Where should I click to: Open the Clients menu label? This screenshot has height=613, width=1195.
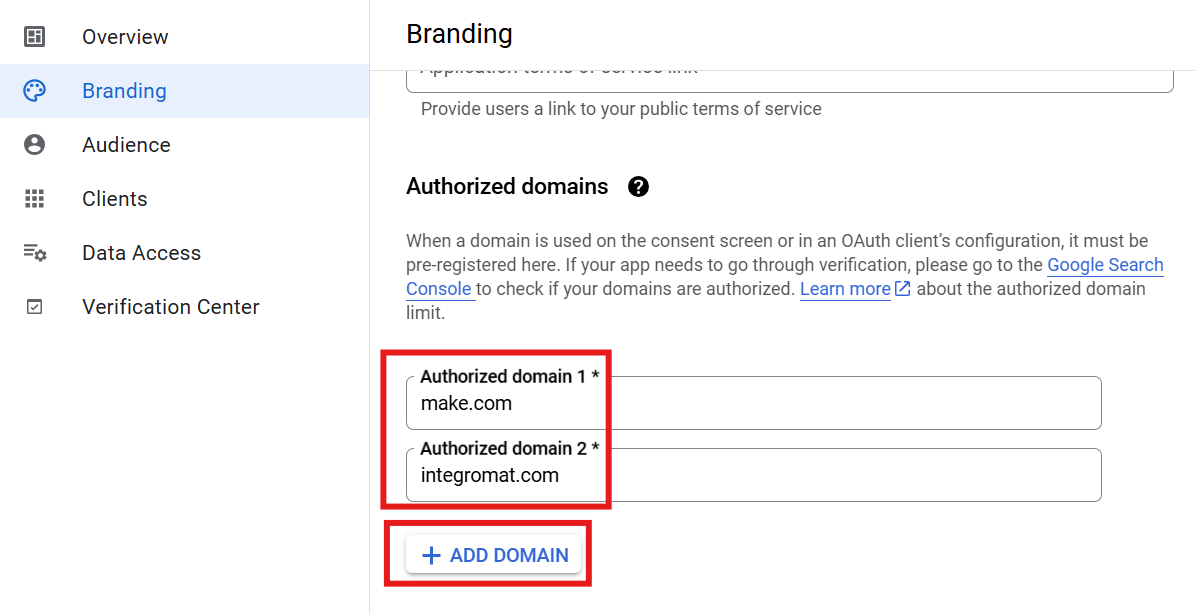point(115,199)
